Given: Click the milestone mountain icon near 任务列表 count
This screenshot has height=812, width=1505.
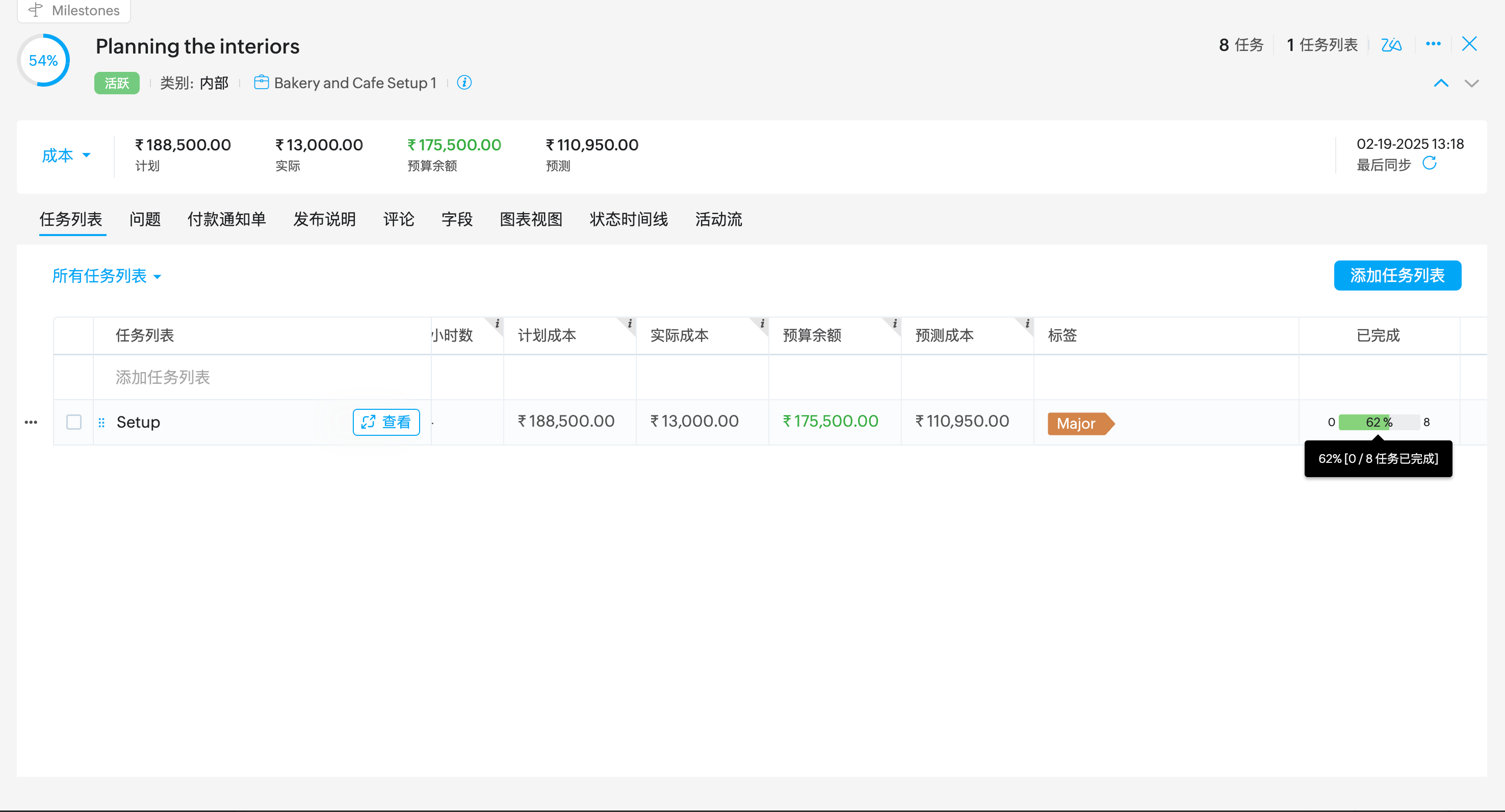Looking at the screenshot, I should tap(1391, 44).
